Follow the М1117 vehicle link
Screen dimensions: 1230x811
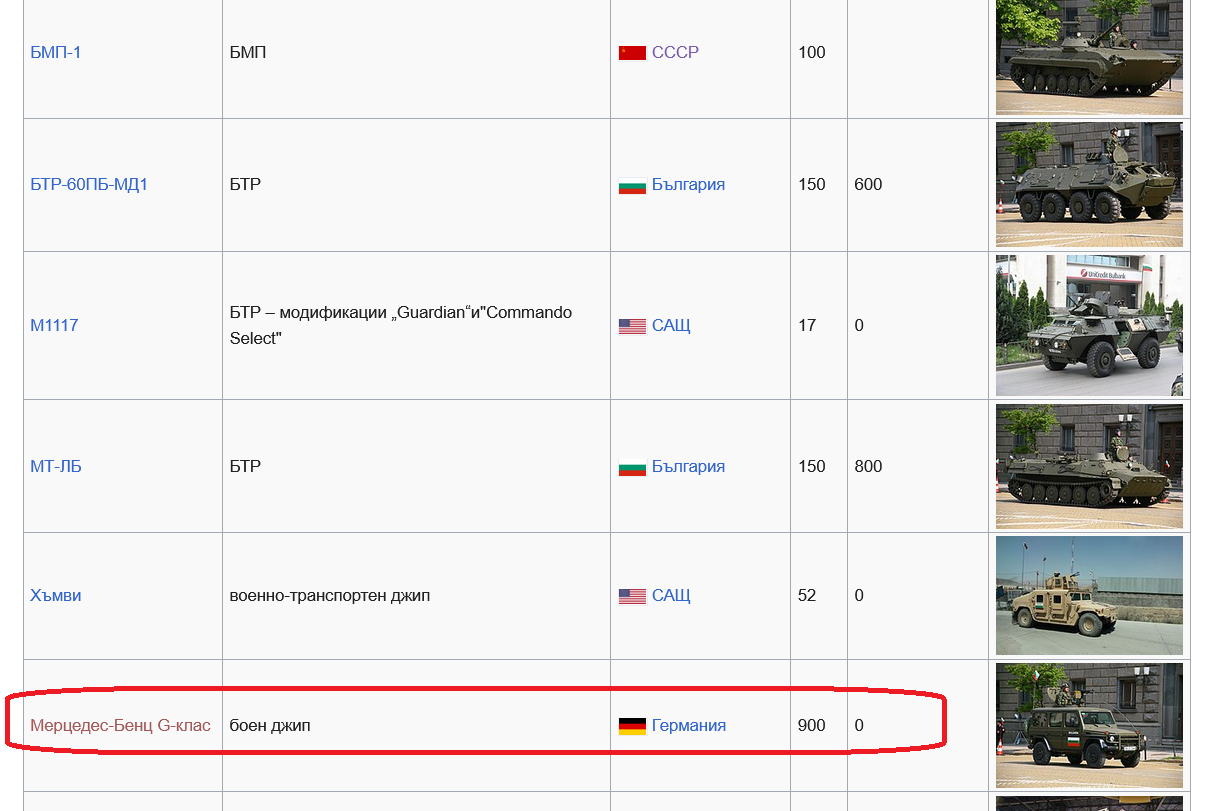pos(54,325)
